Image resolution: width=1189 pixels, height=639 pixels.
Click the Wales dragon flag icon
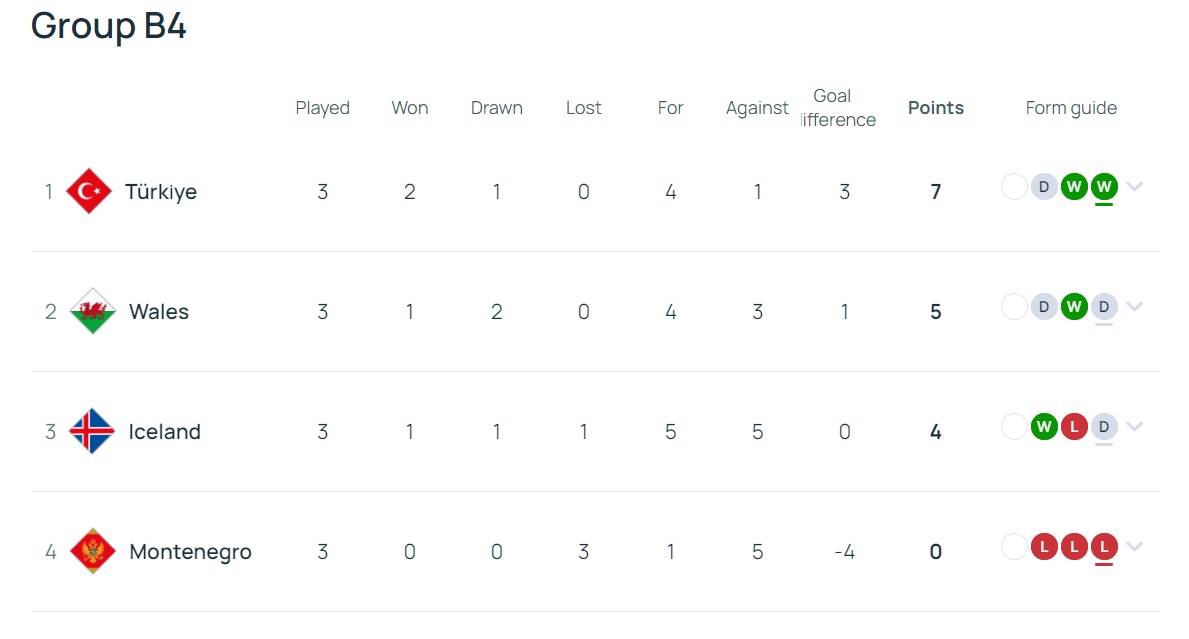tap(92, 311)
